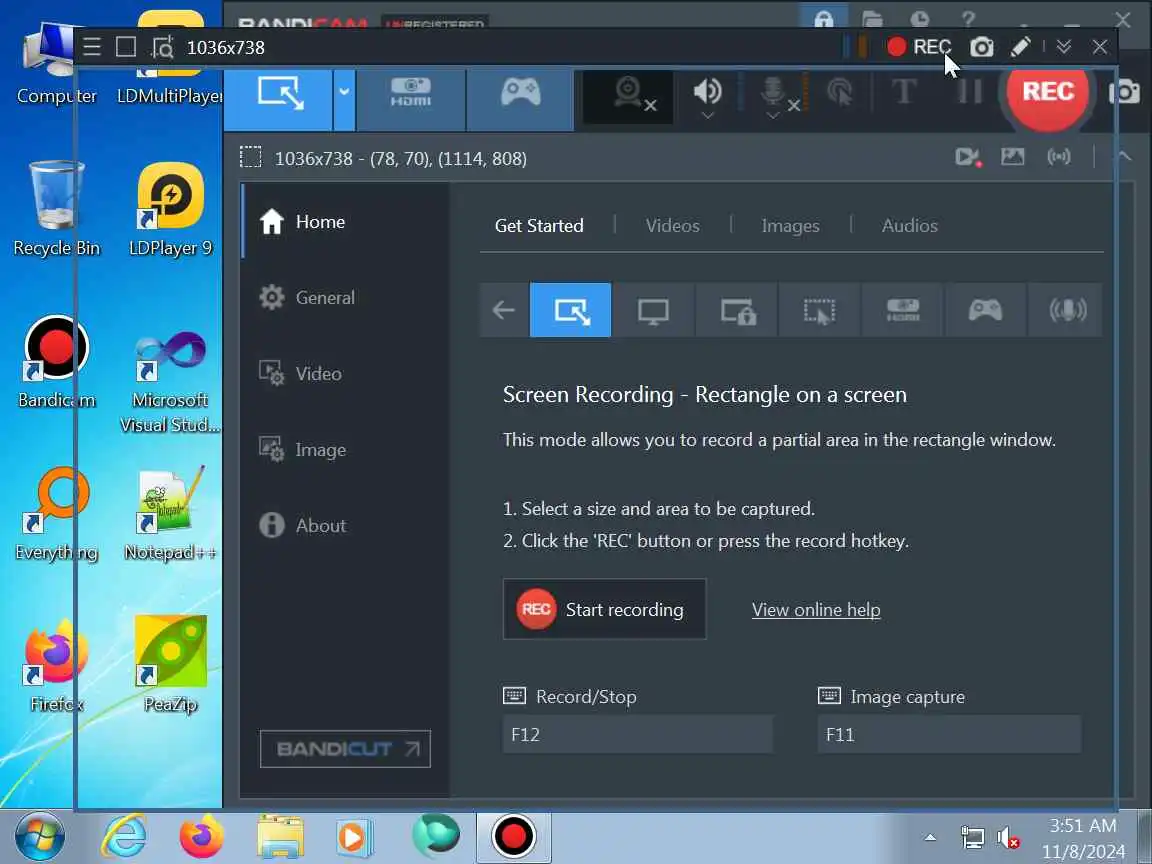Screen dimensions: 1152x864
Task: Expand the microphone settings chevron
Action: pyautogui.click(x=773, y=115)
